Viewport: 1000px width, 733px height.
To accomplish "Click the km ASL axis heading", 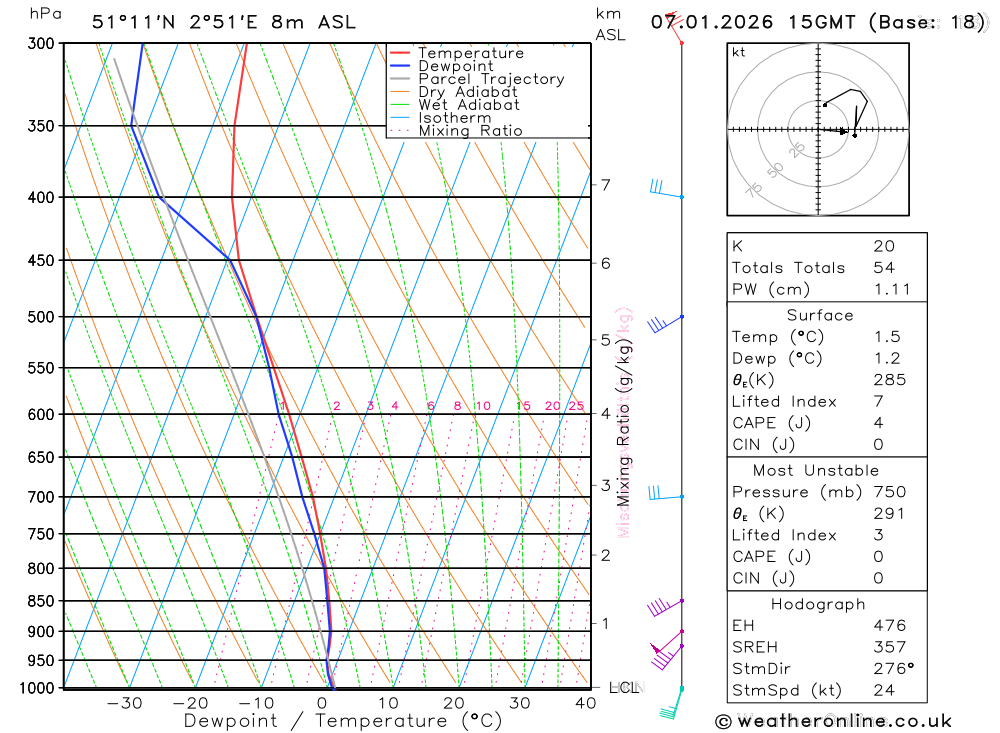I will (610, 24).
